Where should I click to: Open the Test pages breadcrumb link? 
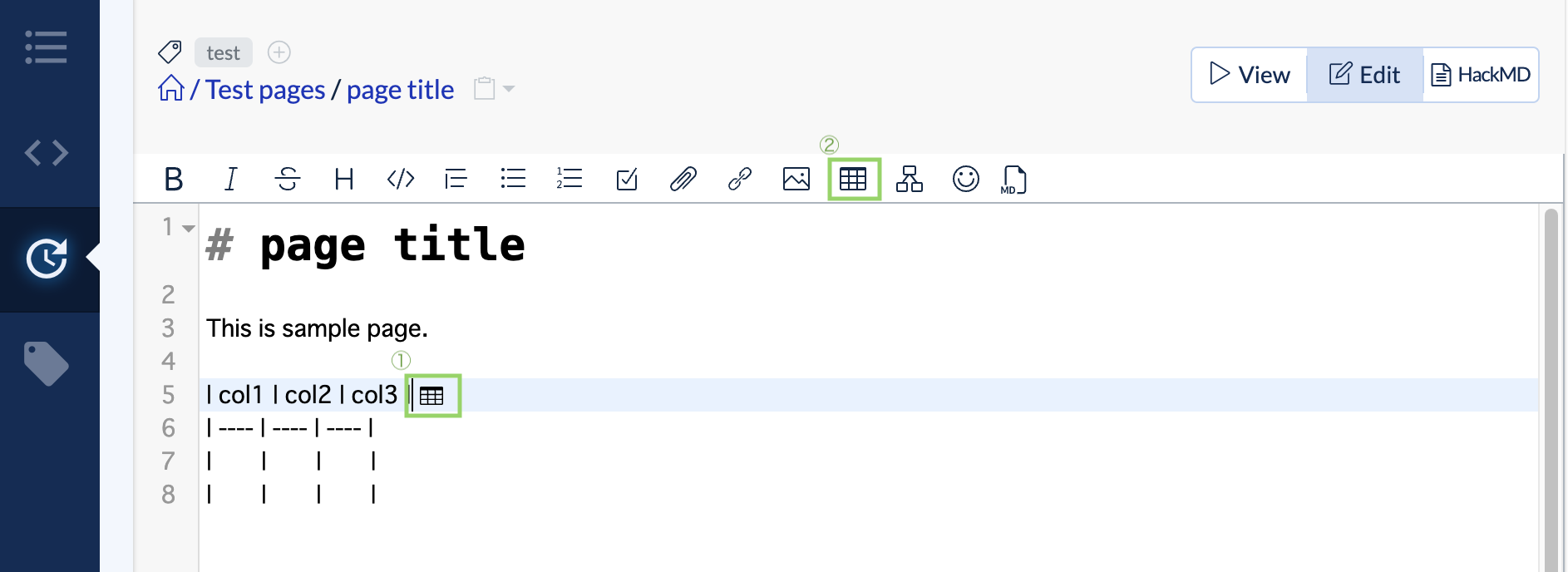pos(265,90)
